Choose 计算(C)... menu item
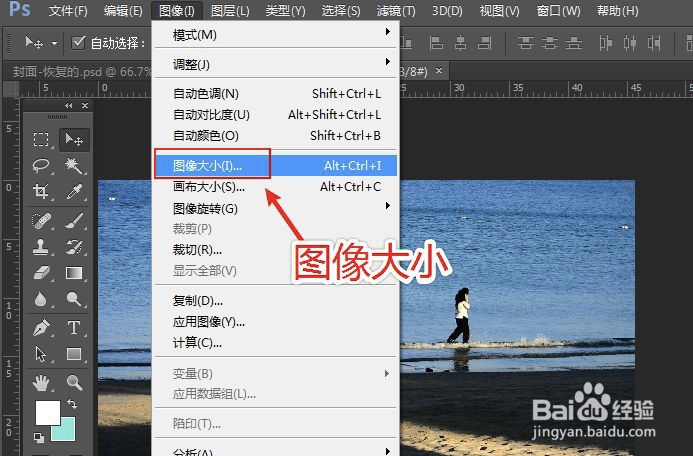The image size is (693, 456). coord(276,343)
